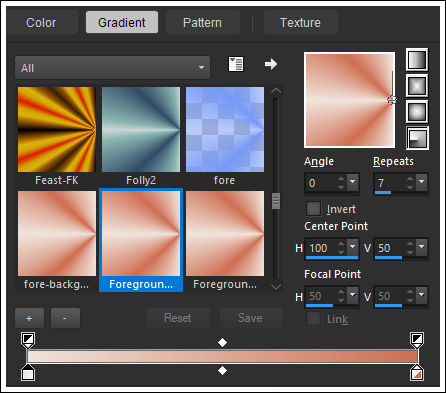This screenshot has height=393, width=446.
Task: Click the plus add gradient button
Action: pyautogui.click(x=29, y=318)
